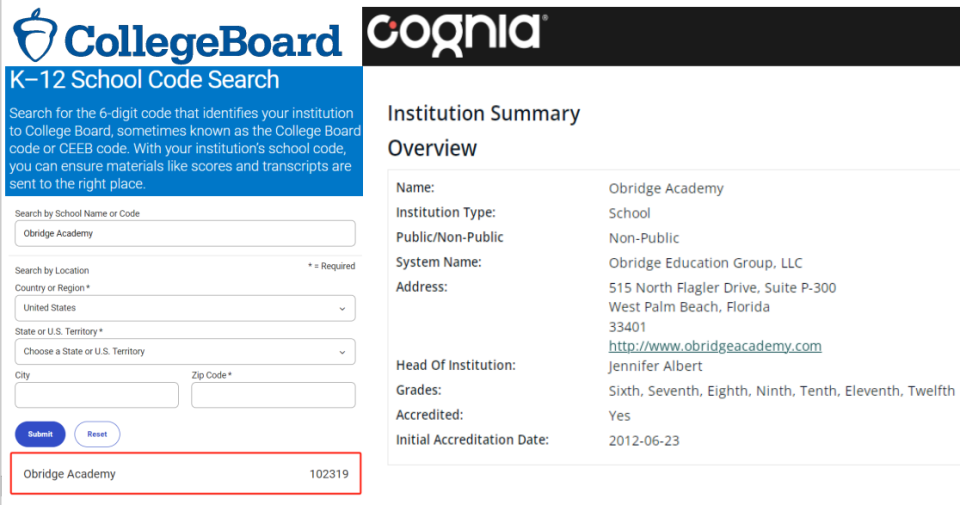This screenshot has height=505, width=960.
Task: Click the Reset button
Action: (x=97, y=434)
